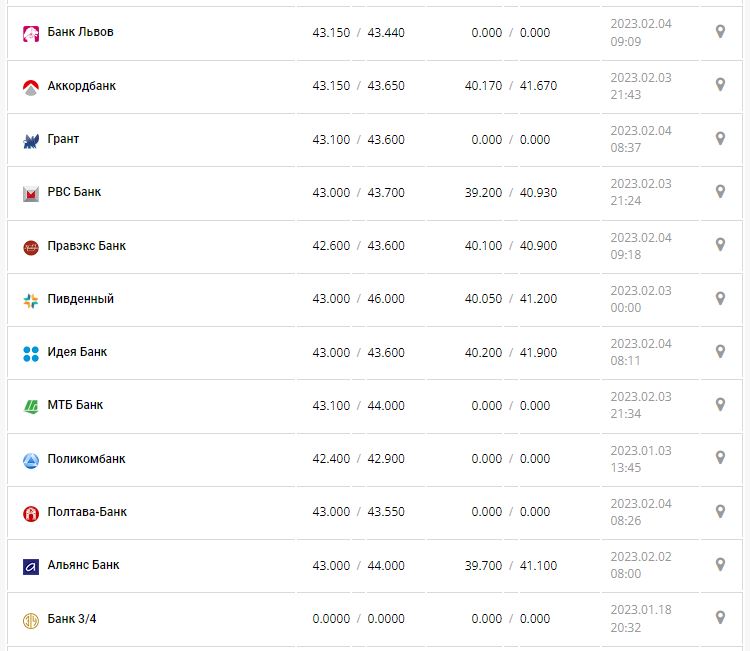750x651 pixels.
Task: Open map pin for Поликомбанк row
Action: 719,458
